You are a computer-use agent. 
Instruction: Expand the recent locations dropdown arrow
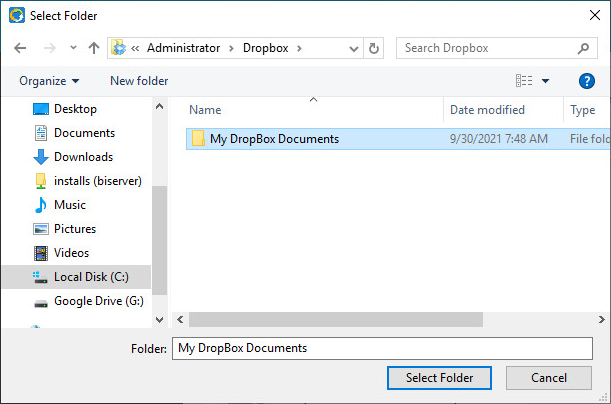pyautogui.click(x=73, y=48)
